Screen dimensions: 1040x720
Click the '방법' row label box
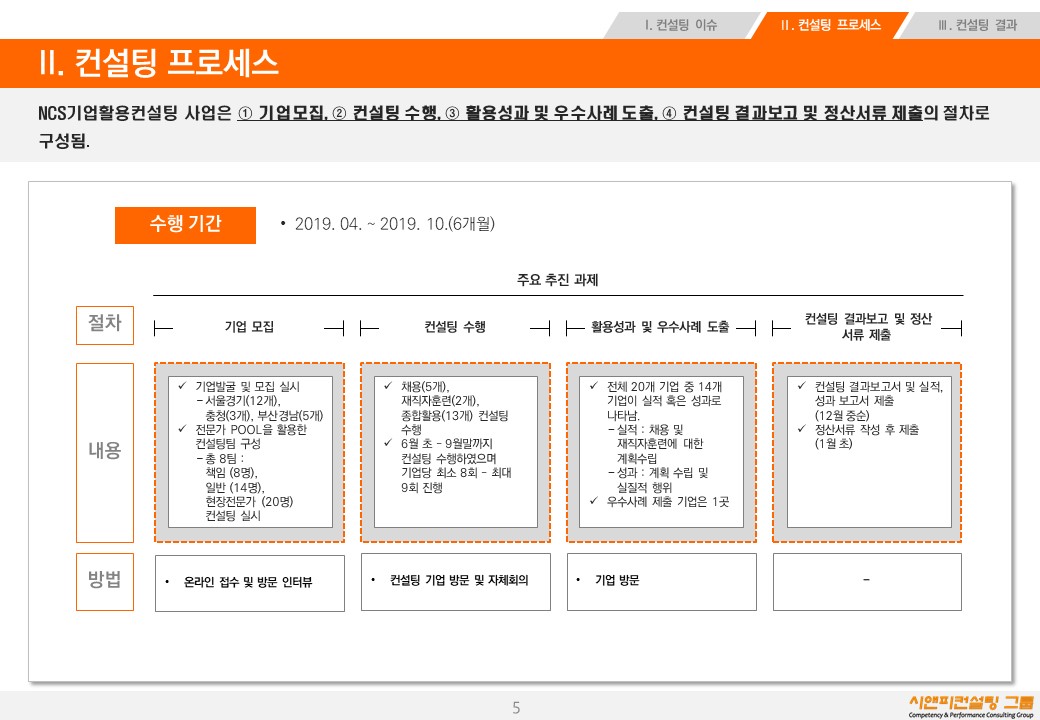click(105, 581)
